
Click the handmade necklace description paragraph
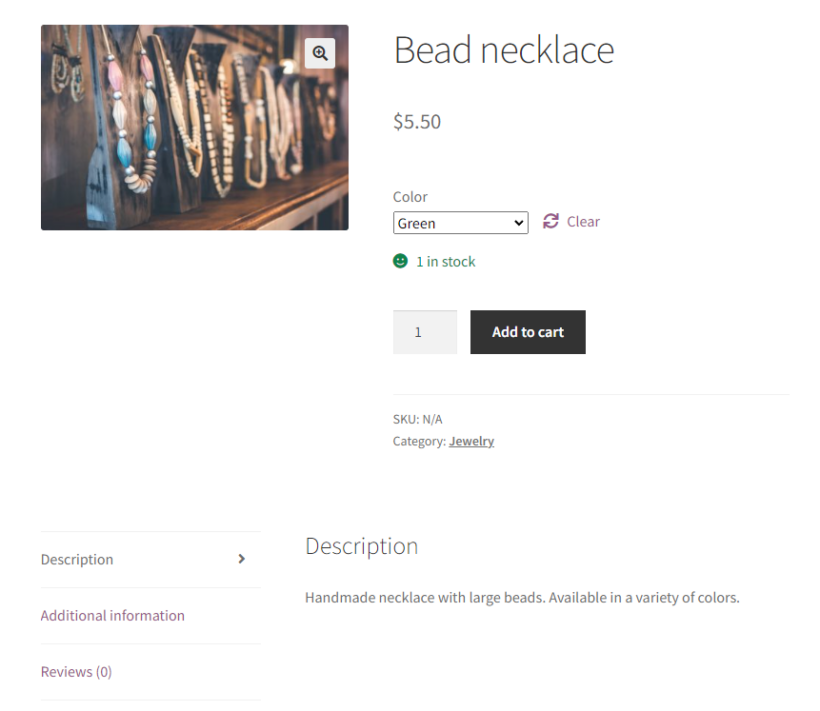click(x=521, y=598)
